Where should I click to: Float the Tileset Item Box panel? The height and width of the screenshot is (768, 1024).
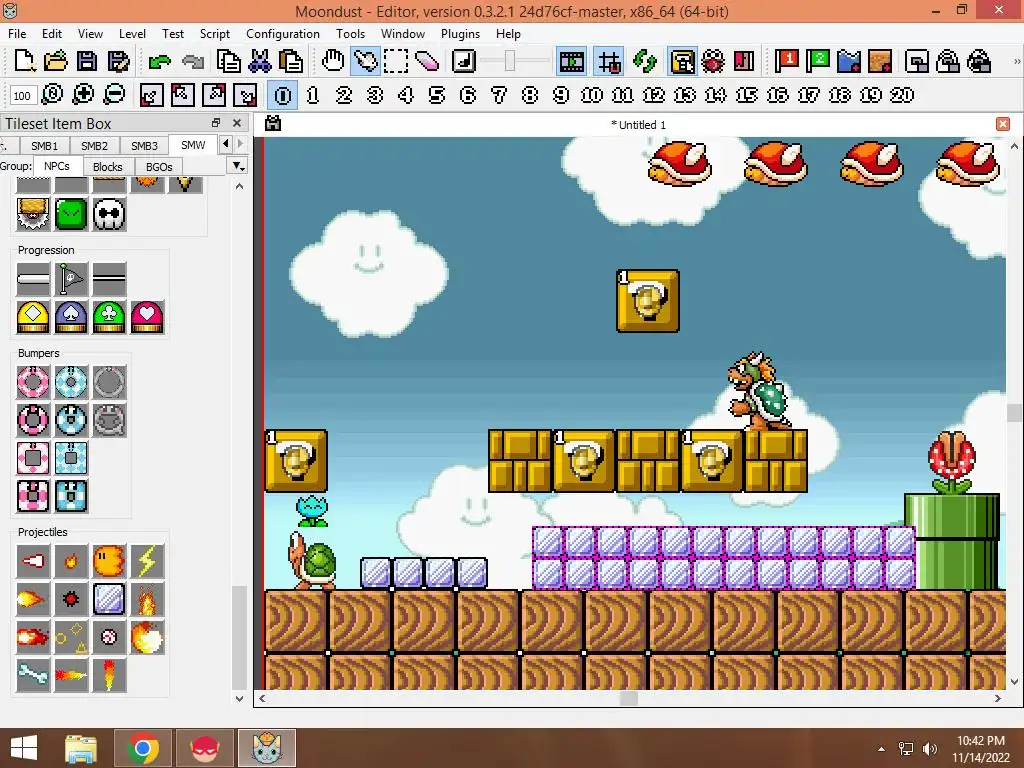point(216,123)
